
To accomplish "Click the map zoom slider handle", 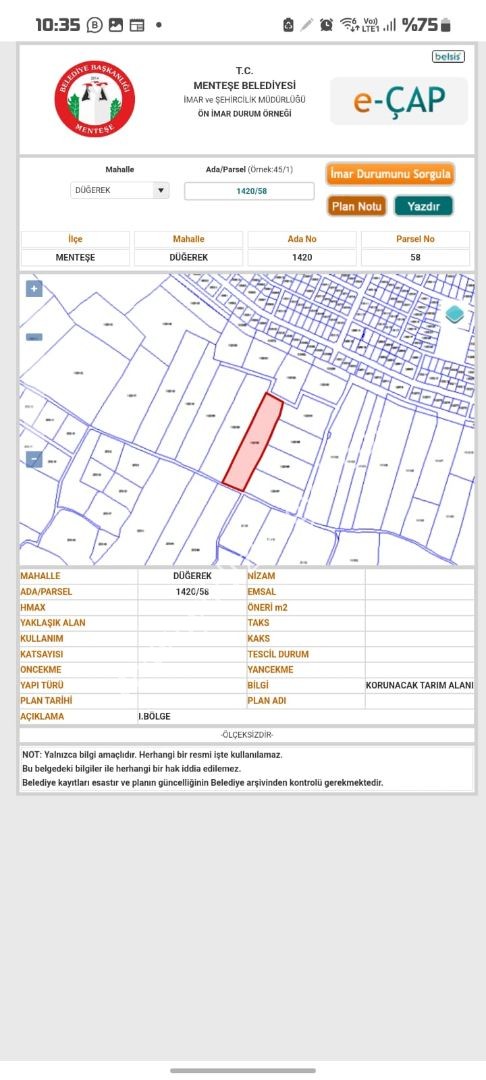I will click(34, 338).
